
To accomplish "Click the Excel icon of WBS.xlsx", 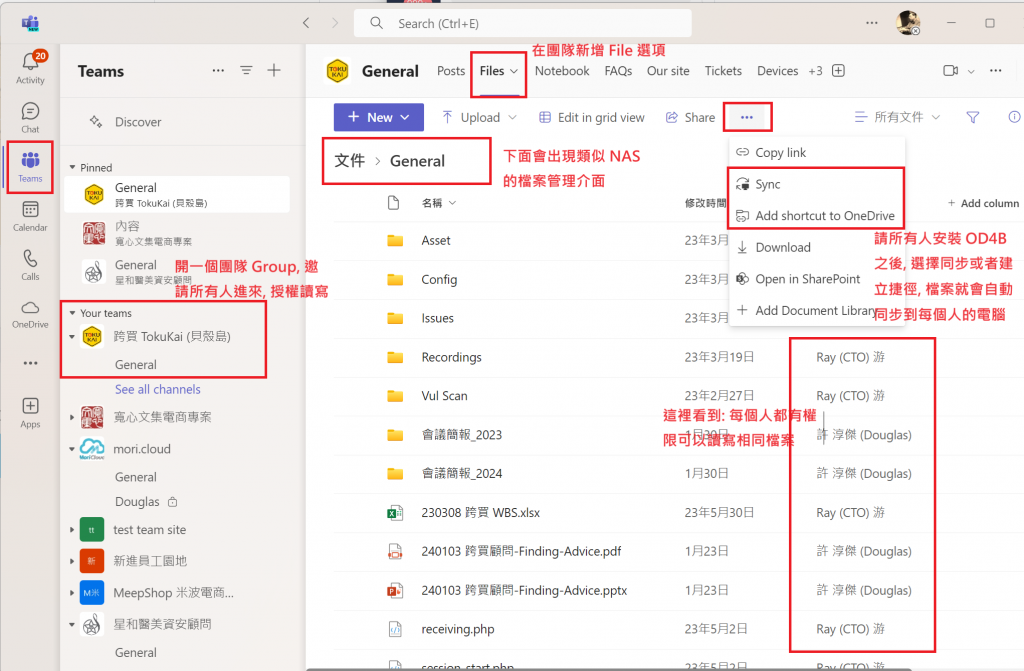I will pos(395,513).
